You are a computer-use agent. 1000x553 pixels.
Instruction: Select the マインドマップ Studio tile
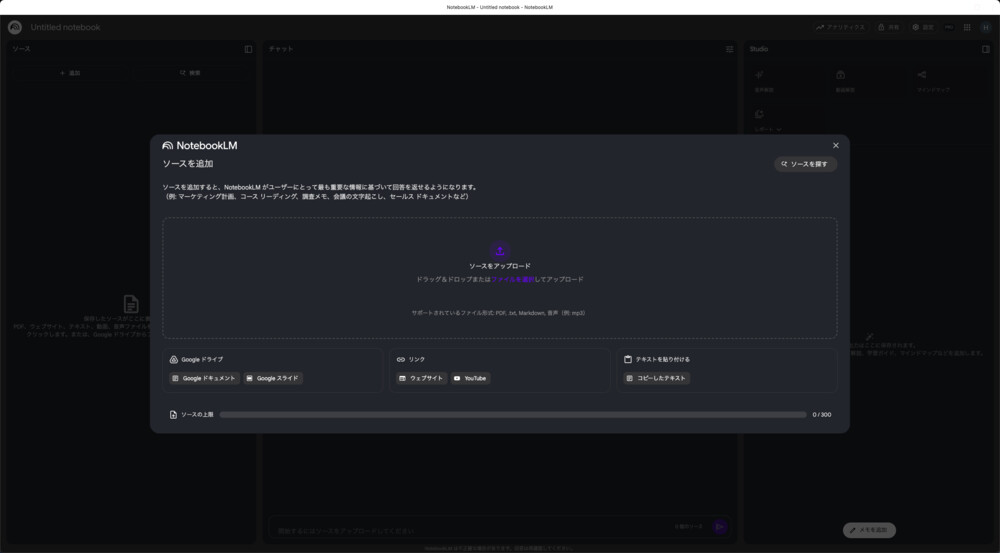pos(950,82)
